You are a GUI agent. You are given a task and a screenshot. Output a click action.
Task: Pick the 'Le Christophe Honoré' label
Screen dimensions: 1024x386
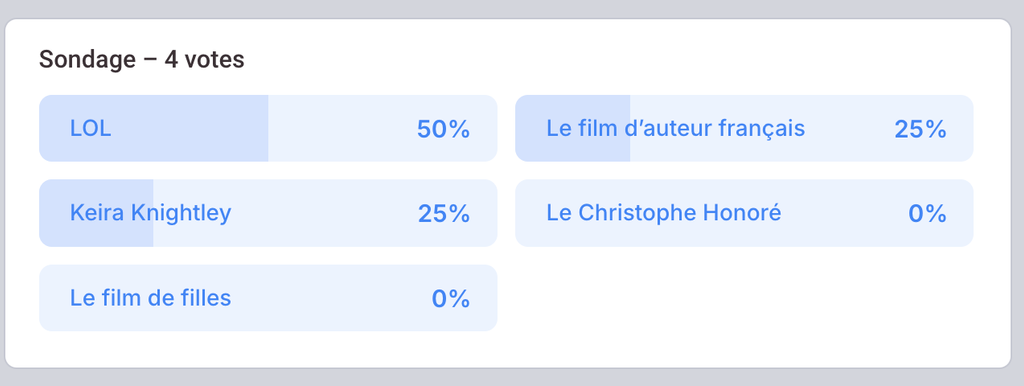(664, 213)
